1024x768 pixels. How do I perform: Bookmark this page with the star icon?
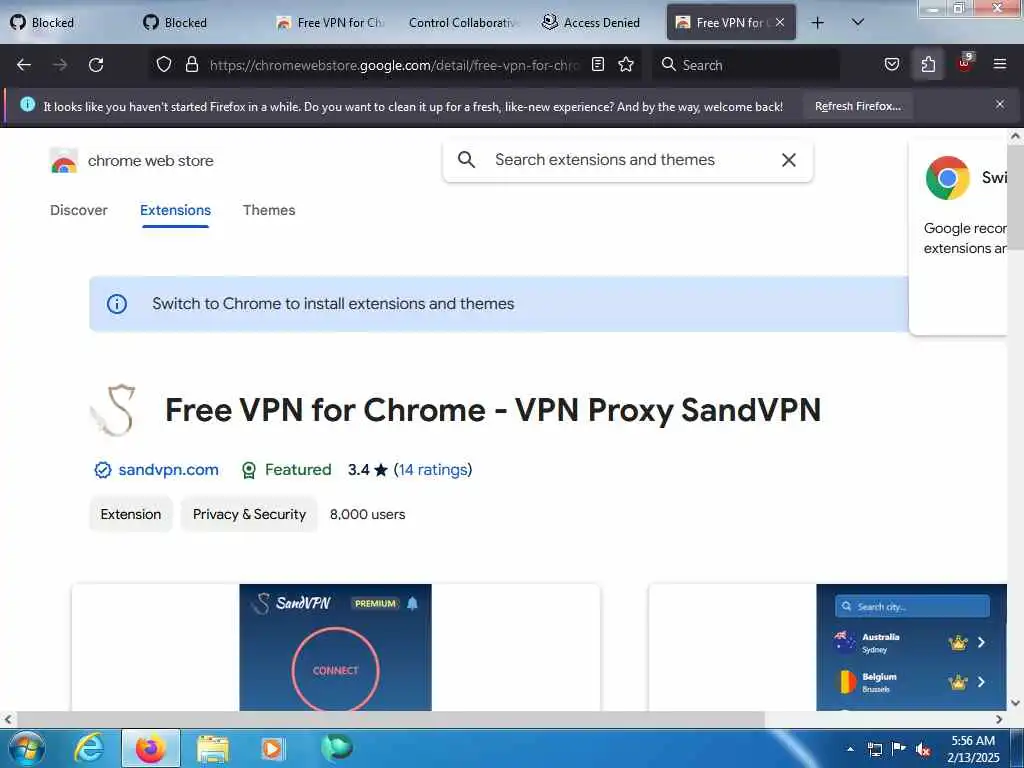(x=626, y=65)
